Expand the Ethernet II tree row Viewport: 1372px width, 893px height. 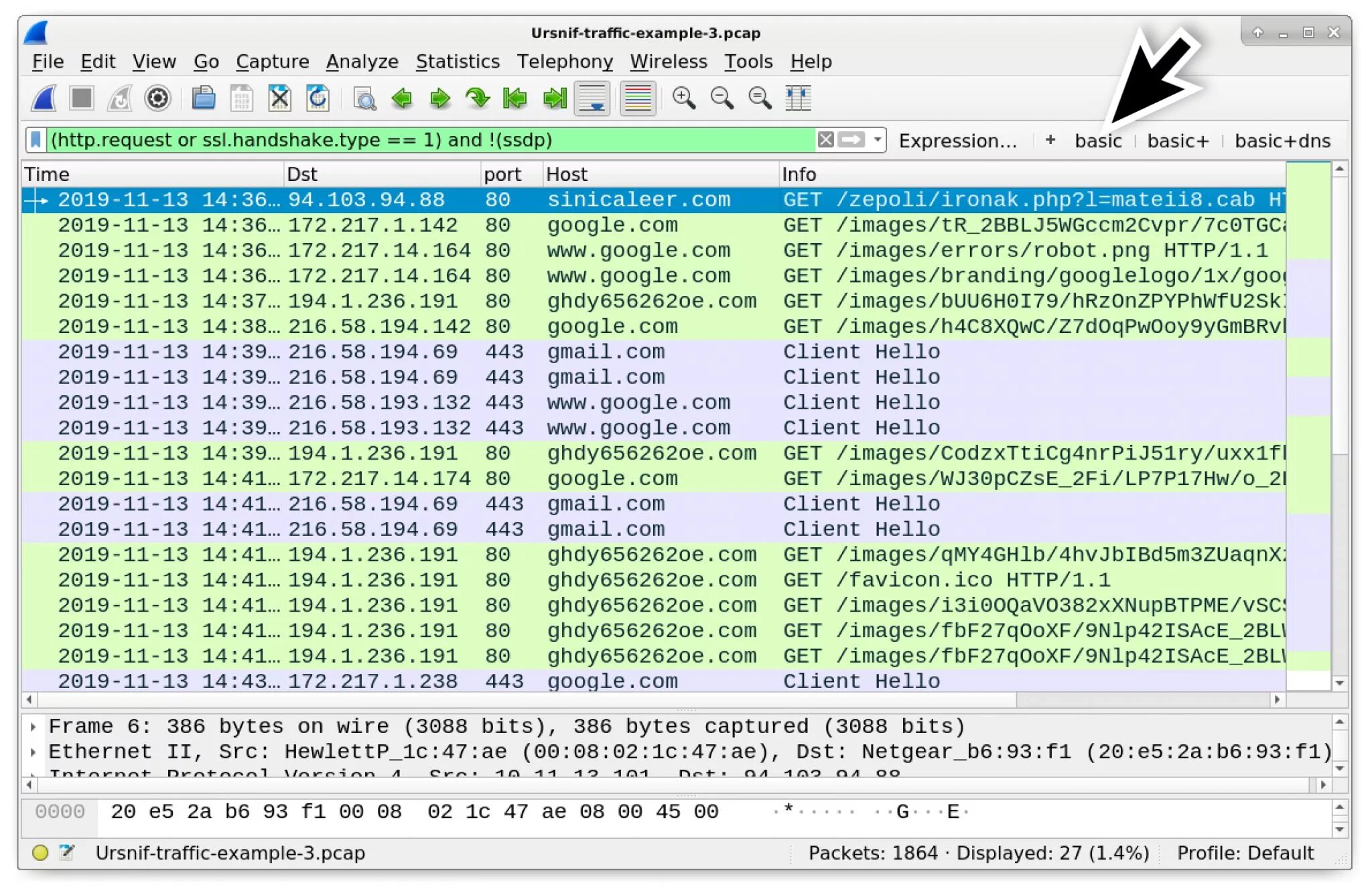(33, 752)
